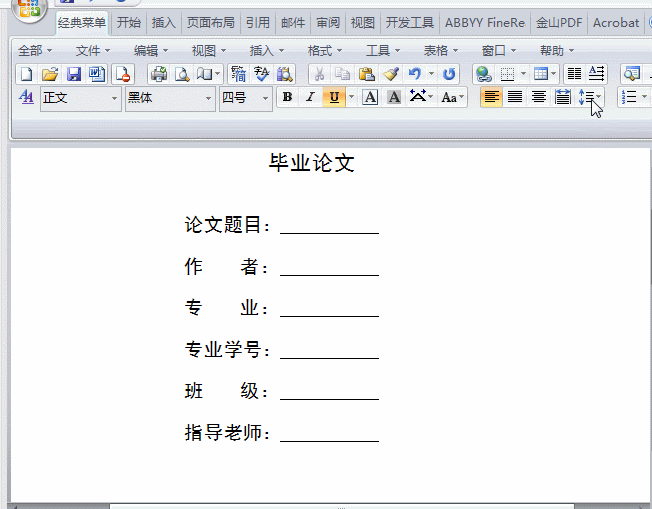
Task: Open Change Case Aa dropdown
Action: pos(453,98)
